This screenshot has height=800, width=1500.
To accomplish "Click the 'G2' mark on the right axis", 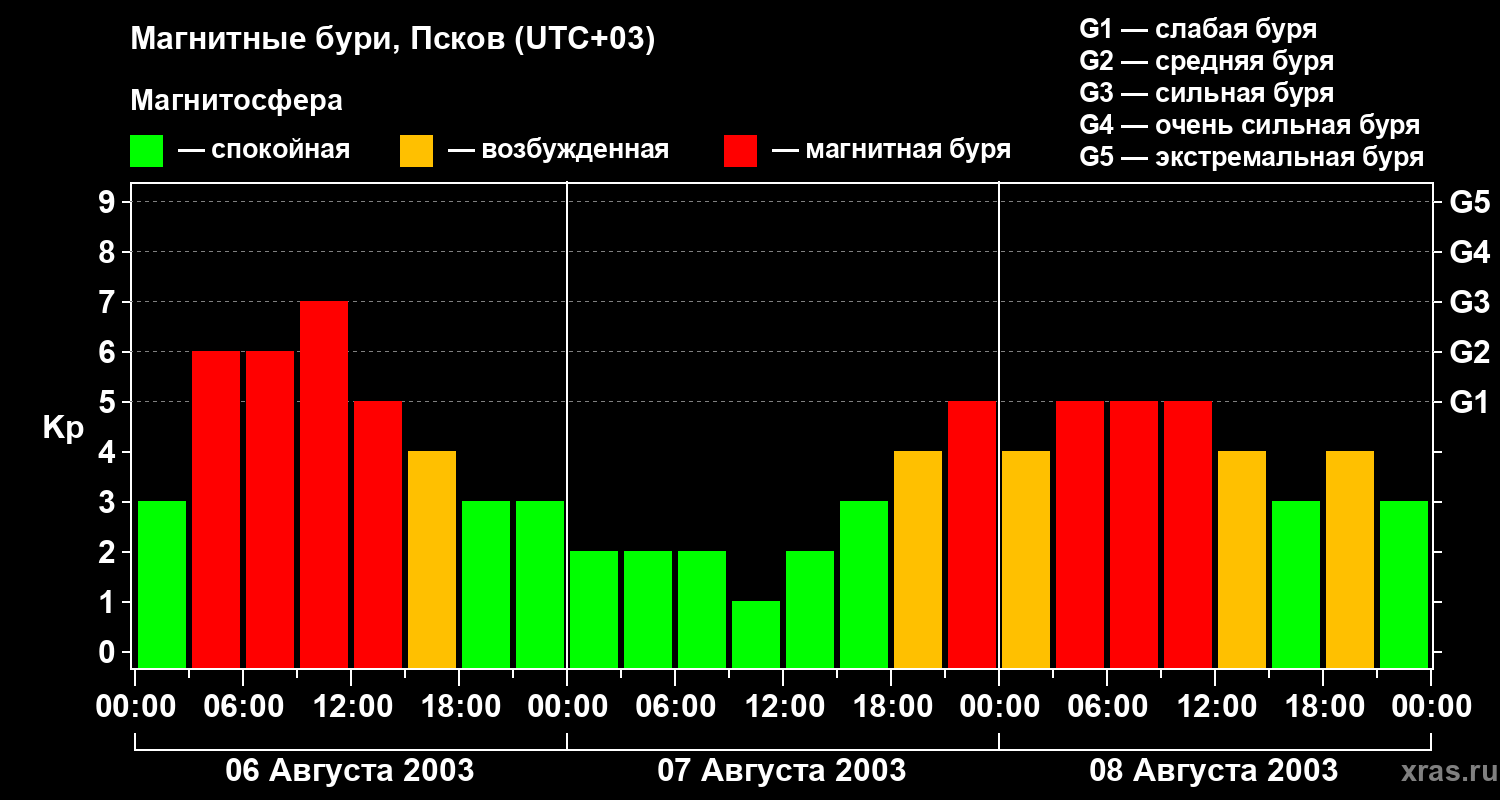I will 1470,352.
